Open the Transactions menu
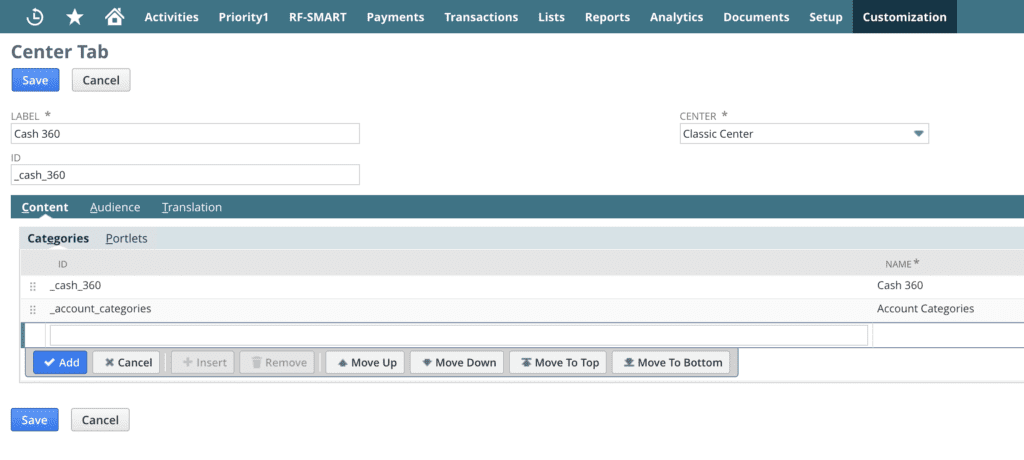This screenshot has width=1024, height=460. click(481, 17)
